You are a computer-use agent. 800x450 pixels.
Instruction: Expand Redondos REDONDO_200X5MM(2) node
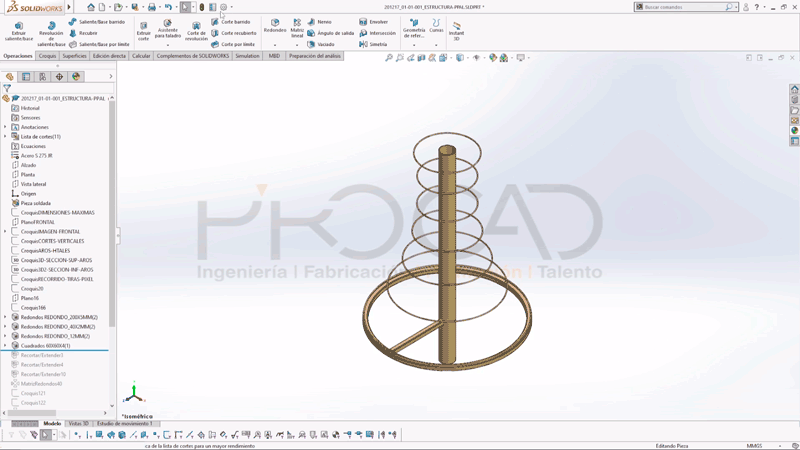click(x=5, y=317)
